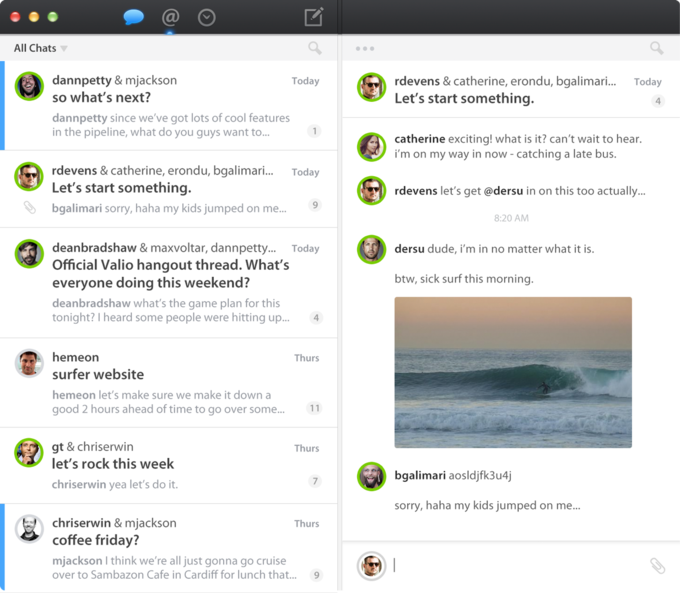Click the conversation title 'Let's start something.' header

click(x=464, y=99)
